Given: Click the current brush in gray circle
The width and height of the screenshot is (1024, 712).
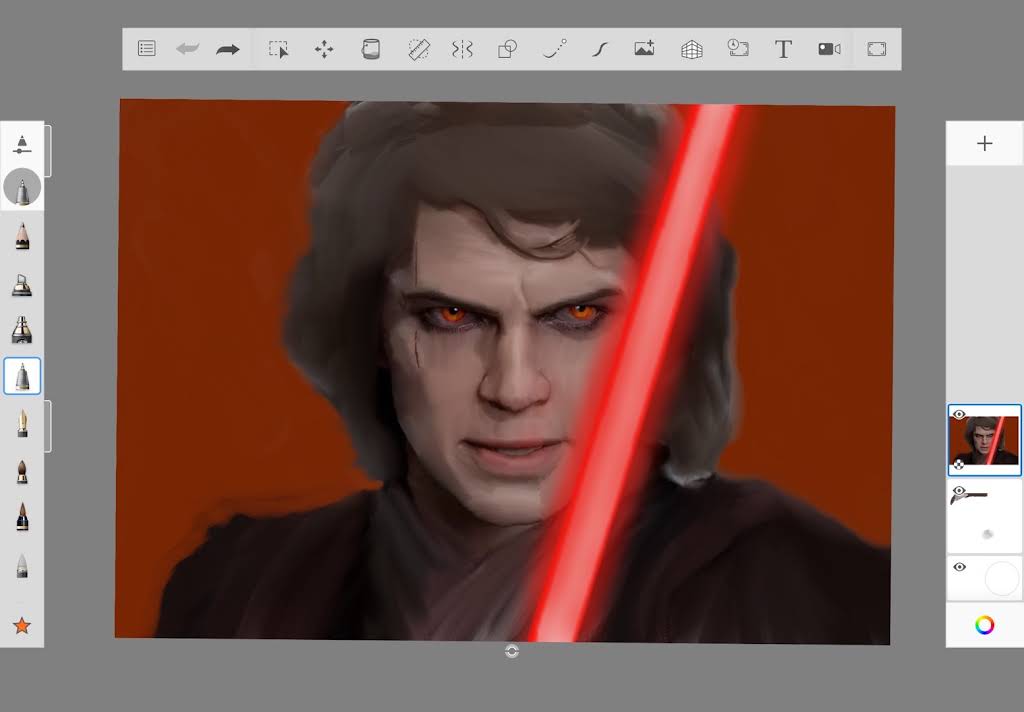Looking at the screenshot, I should click(22, 188).
